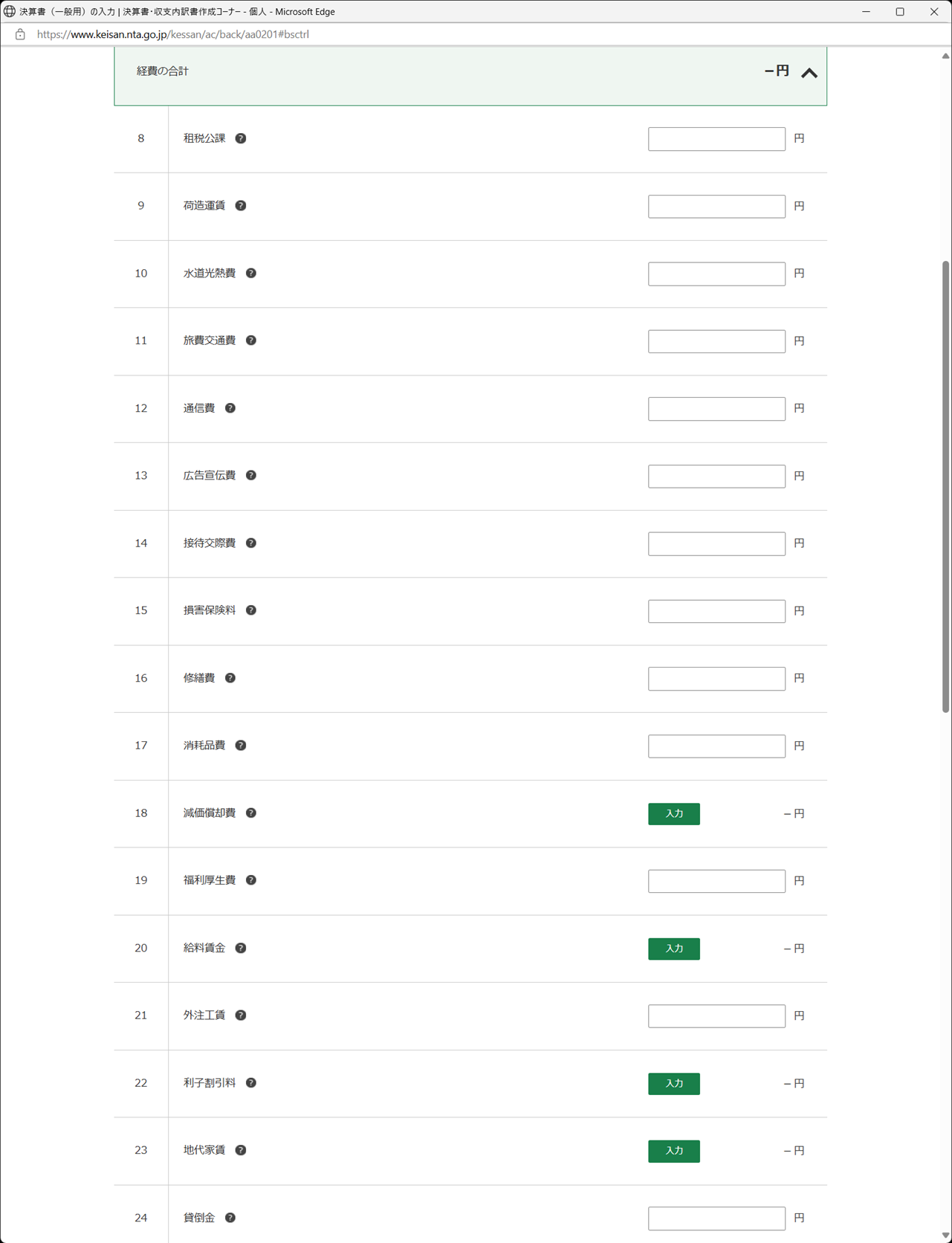Open help for 貸倒金
The width and height of the screenshot is (952, 1243).
pyautogui.click(x=230, y=1218)
